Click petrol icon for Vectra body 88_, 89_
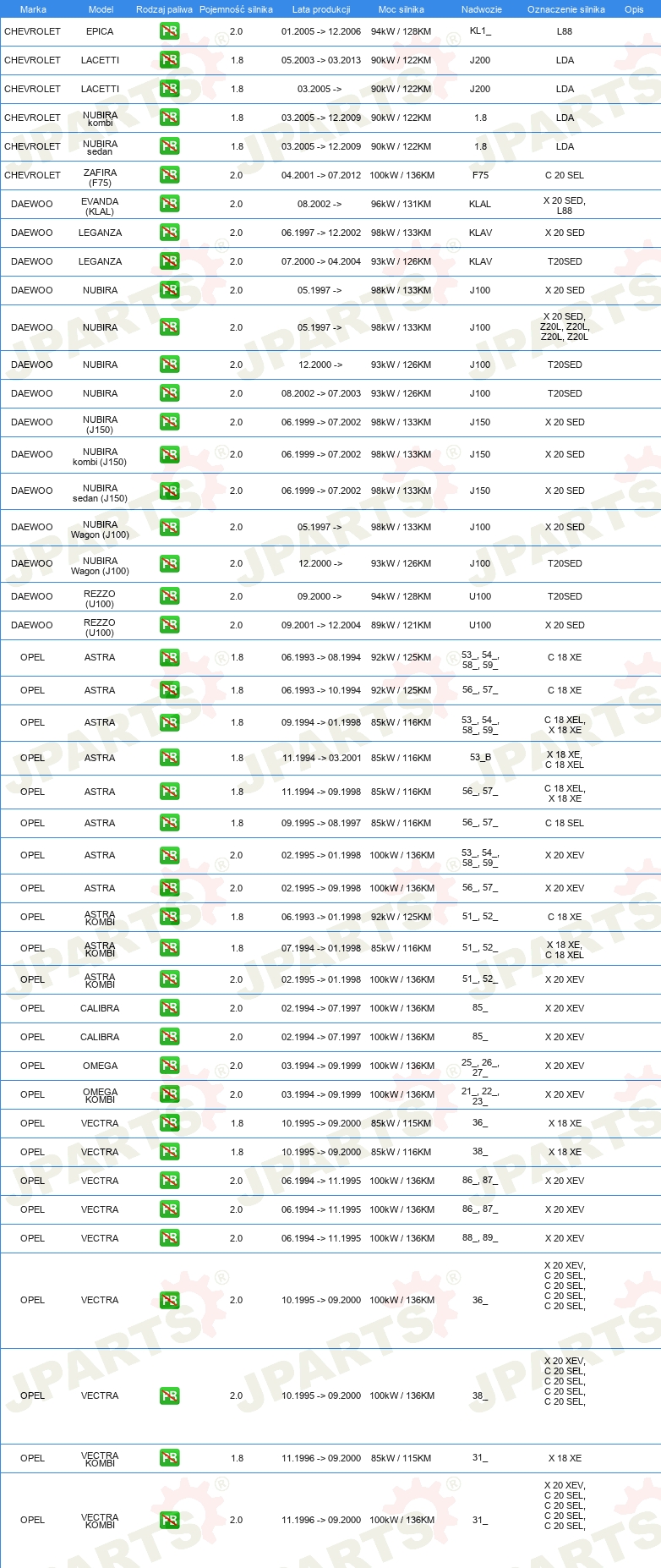The height and width of the screenshot is (1568, 661). 169,1238
